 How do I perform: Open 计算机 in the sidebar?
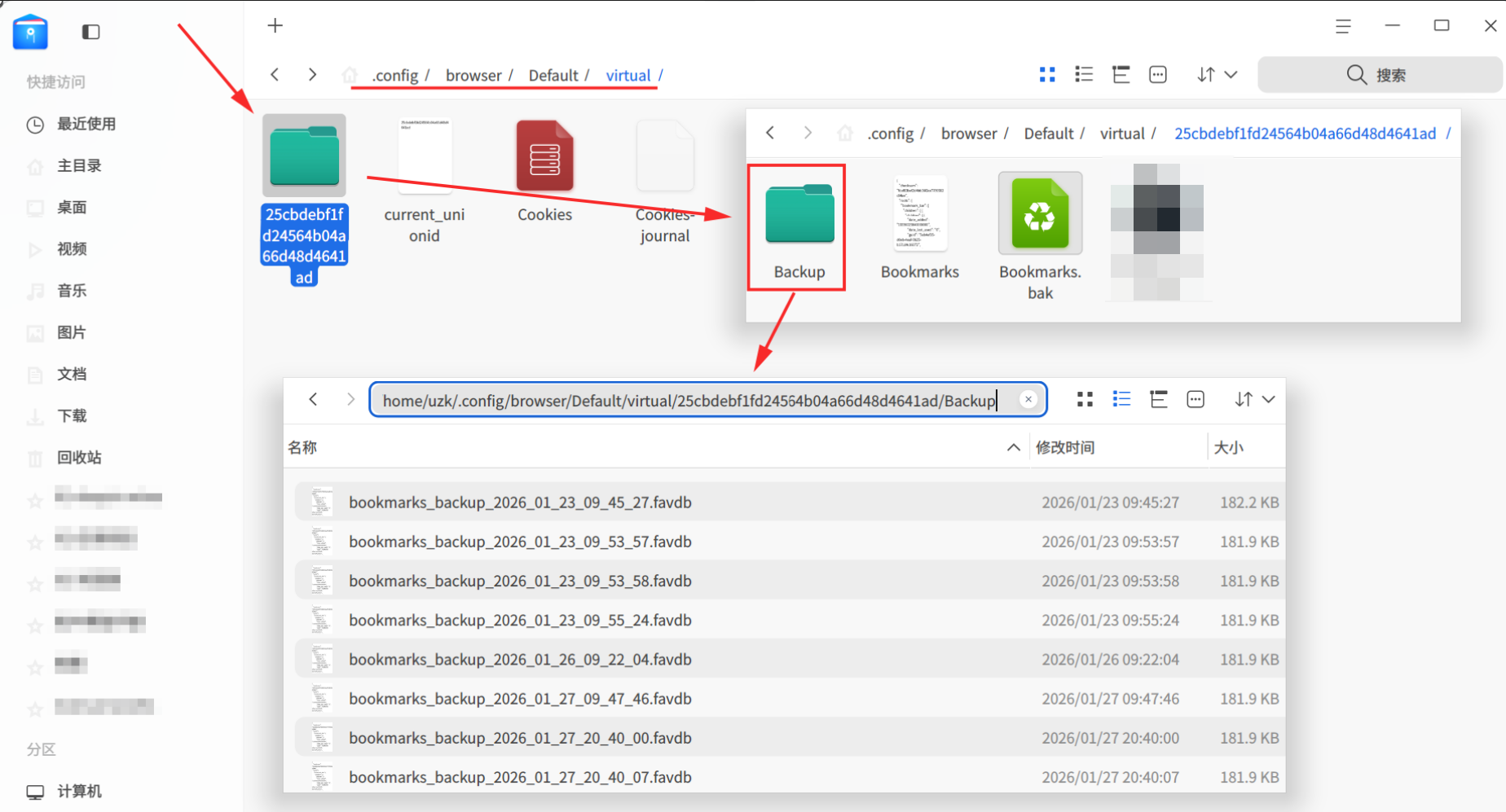(x=79, y=792)
